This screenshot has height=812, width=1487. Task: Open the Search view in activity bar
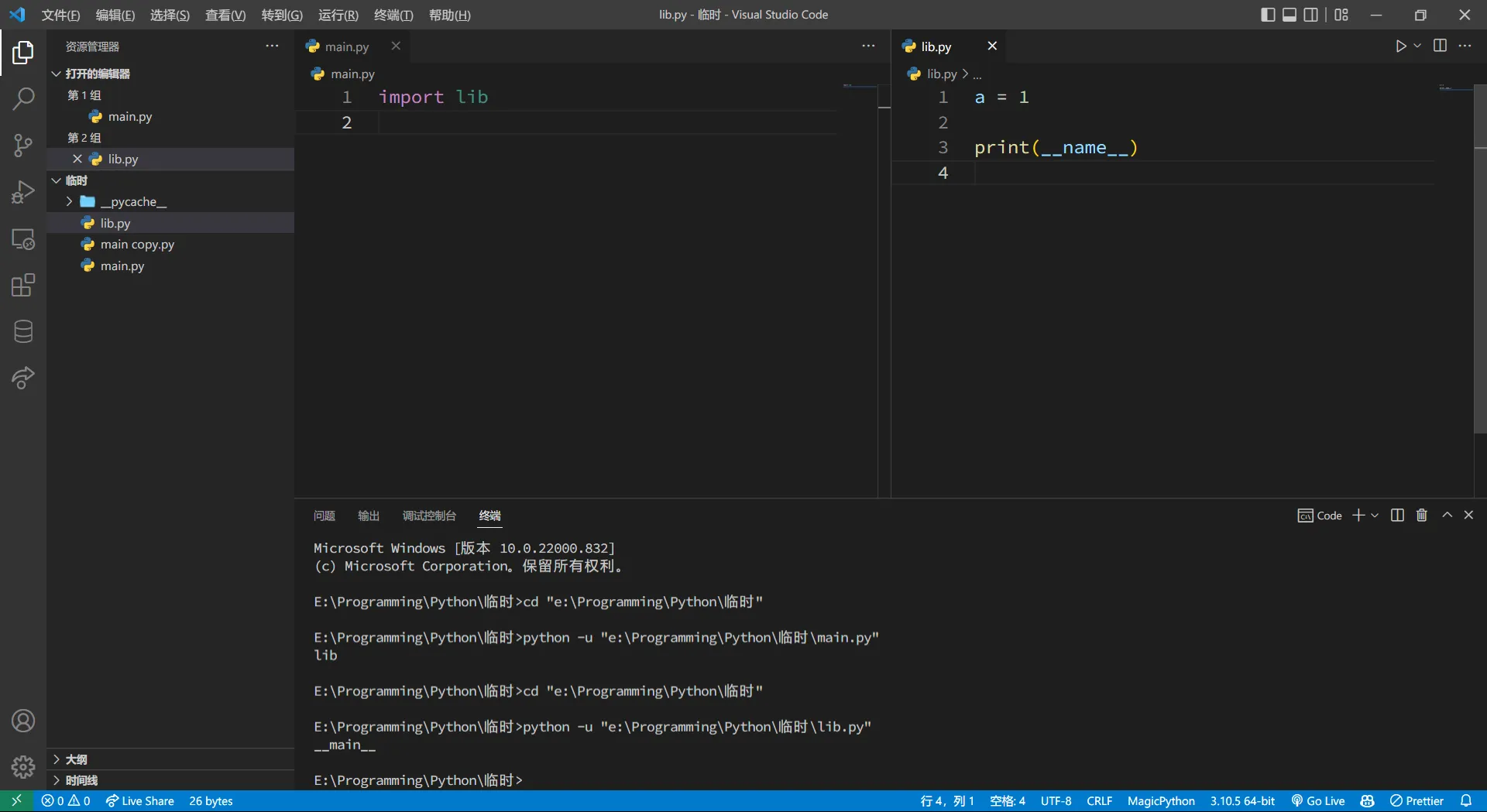tap(23, 99)
